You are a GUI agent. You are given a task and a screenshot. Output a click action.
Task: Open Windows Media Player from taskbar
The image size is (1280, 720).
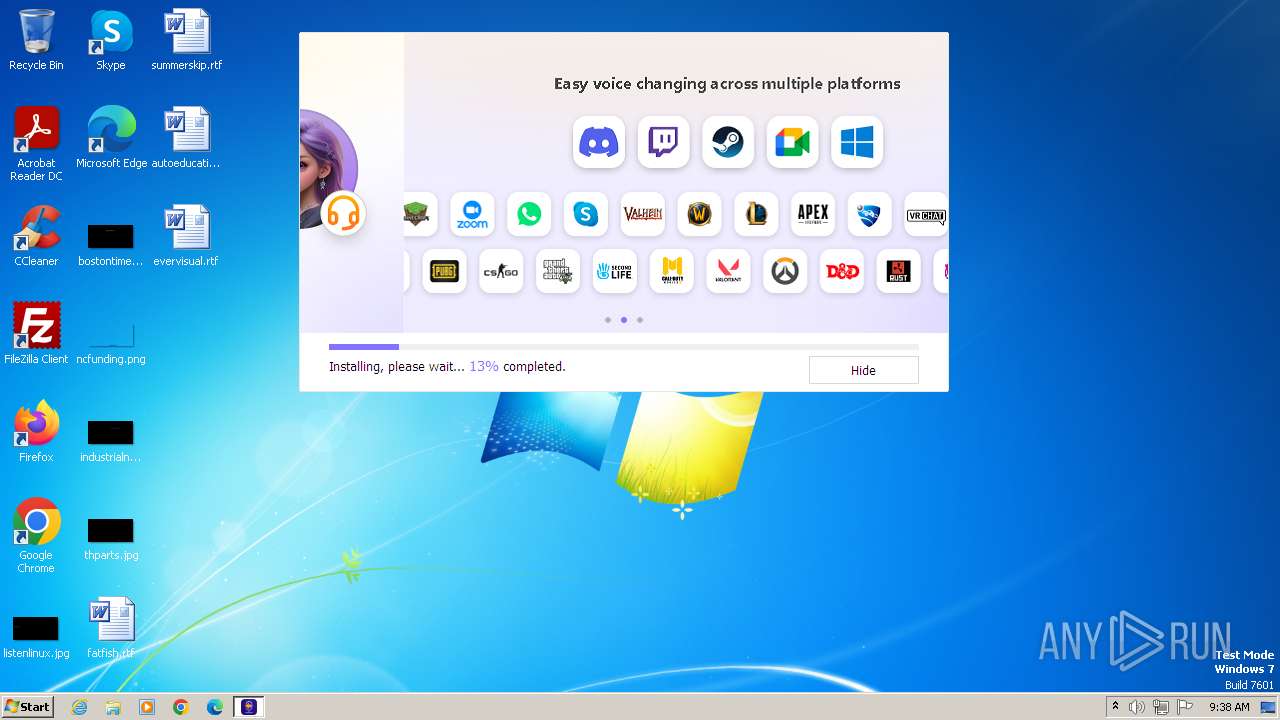click(147, 707)
